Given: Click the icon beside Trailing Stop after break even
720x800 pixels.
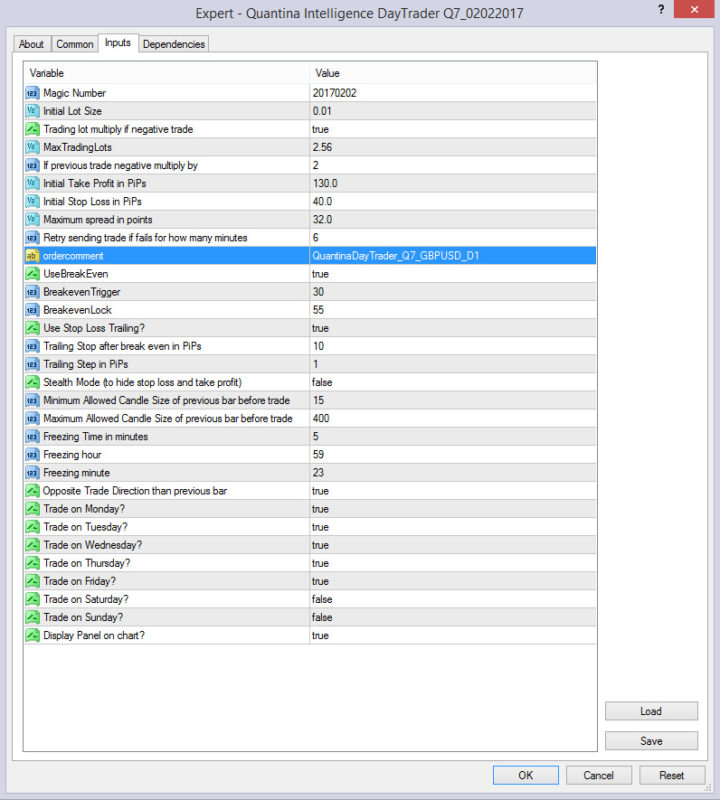Looking at the screenshot, I should click(32, 346).
